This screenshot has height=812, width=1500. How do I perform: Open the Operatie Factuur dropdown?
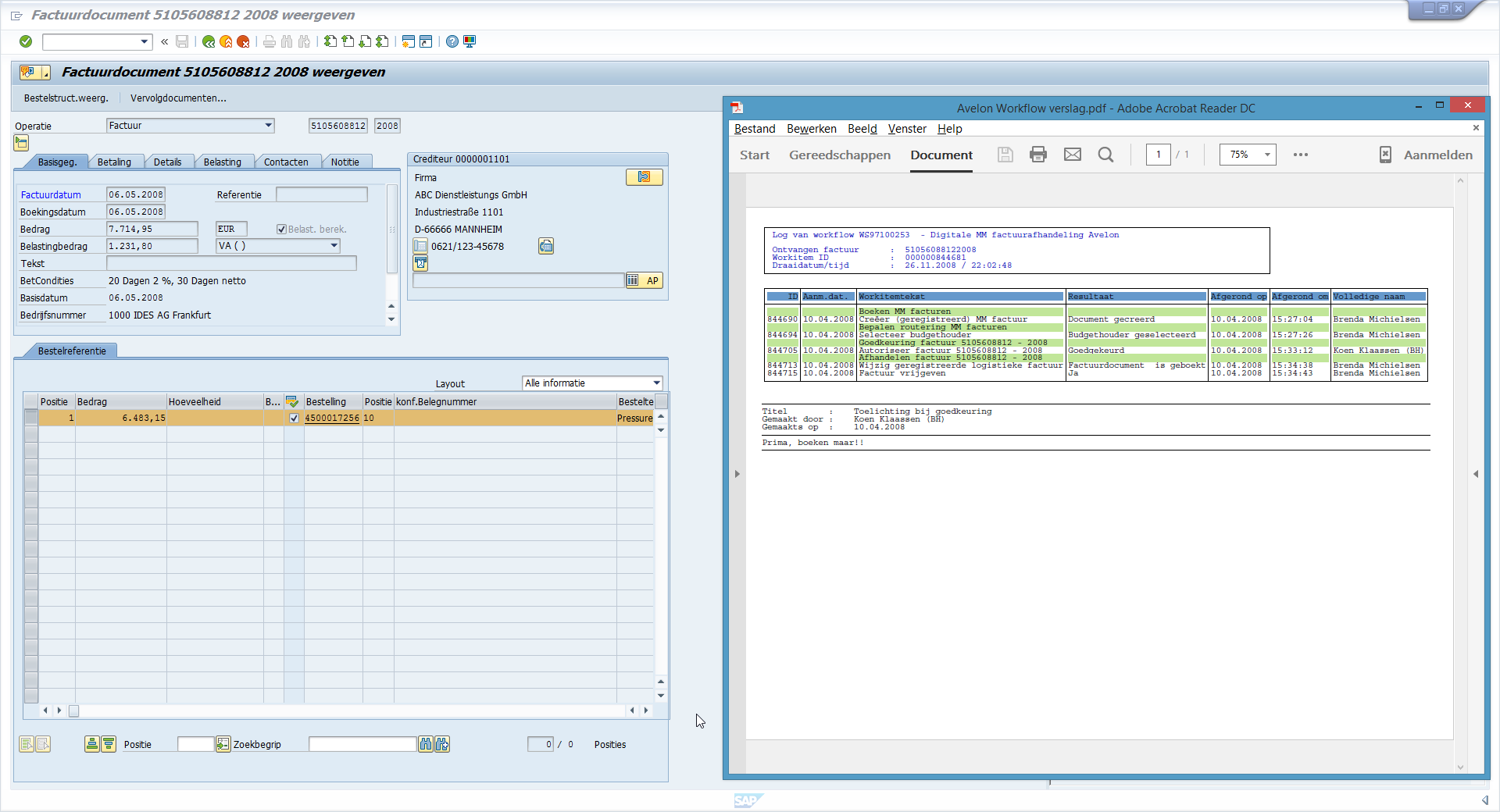268,125
